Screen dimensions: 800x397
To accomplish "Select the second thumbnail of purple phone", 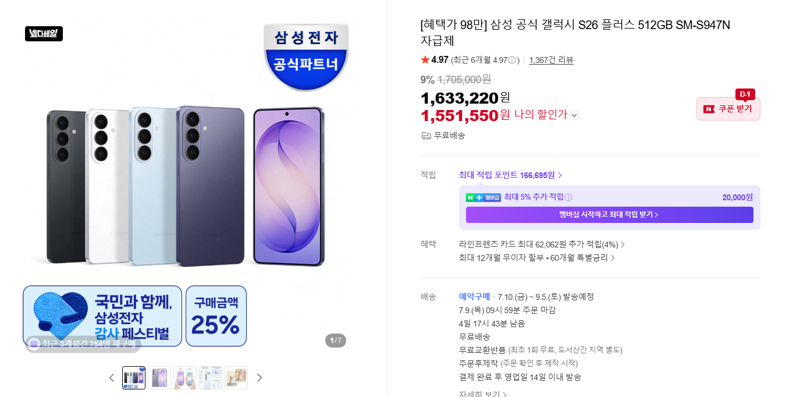I will [159, 378].
